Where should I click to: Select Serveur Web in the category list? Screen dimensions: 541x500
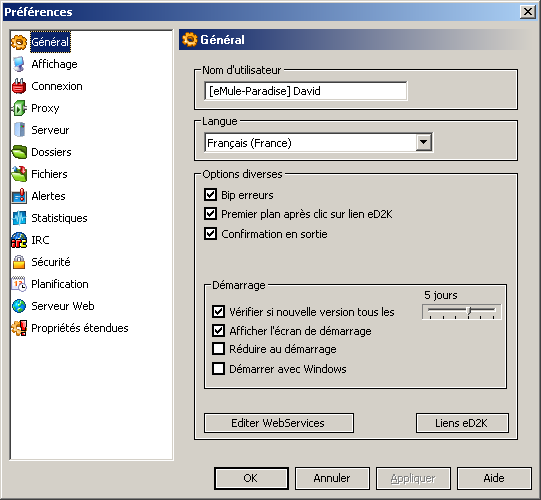tap(62, 306)
